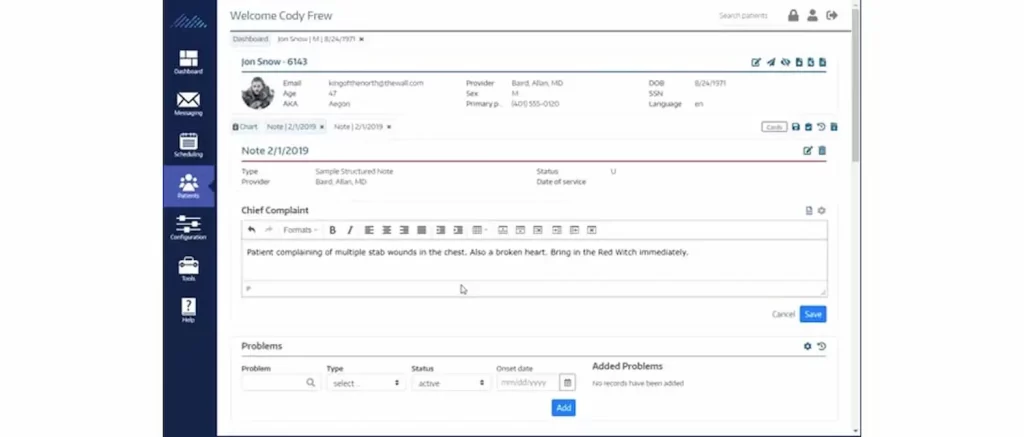
Task: Align text right in editor
Action: point(404,230)
